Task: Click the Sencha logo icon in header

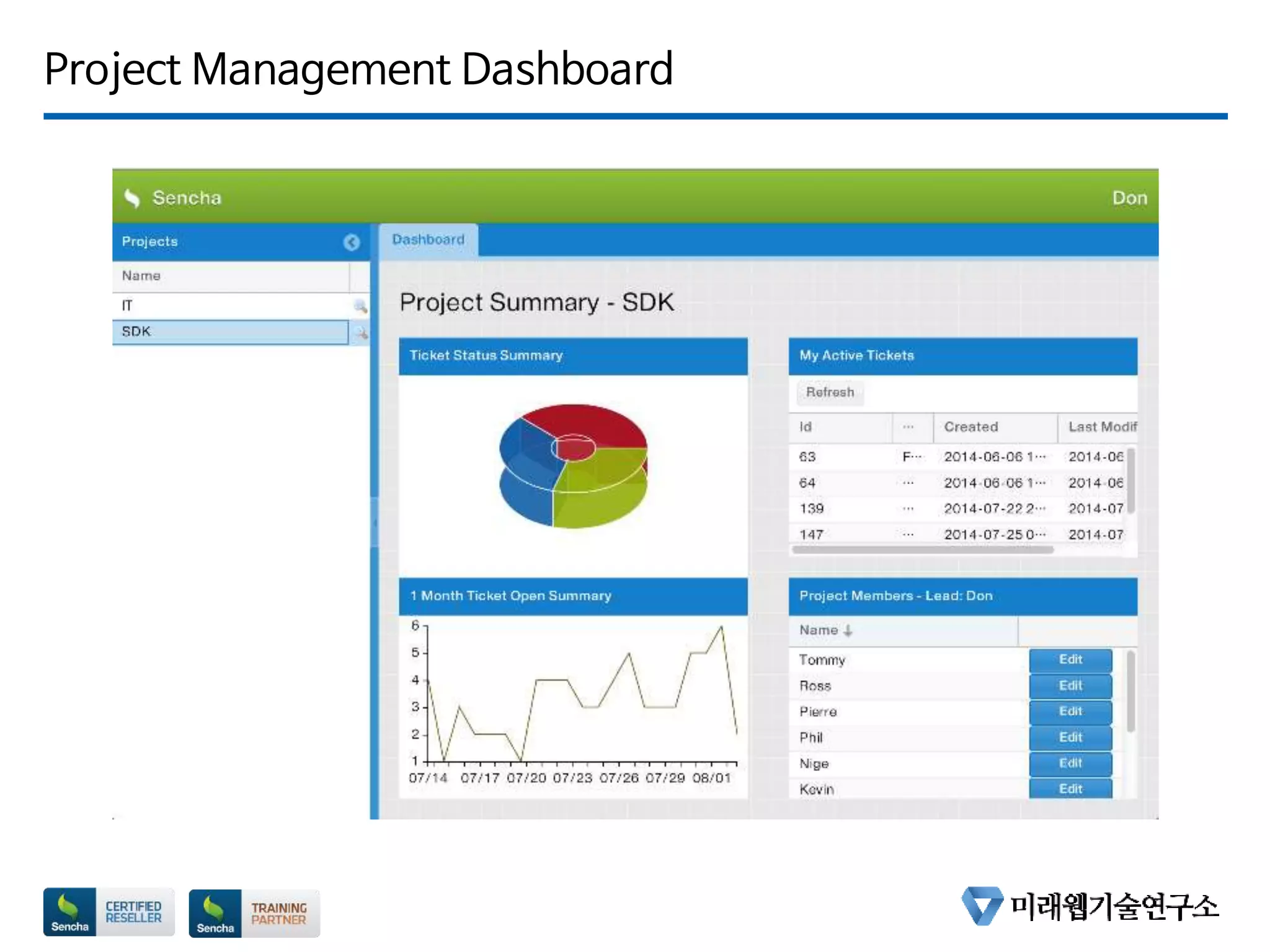Action: coord(132,198)
